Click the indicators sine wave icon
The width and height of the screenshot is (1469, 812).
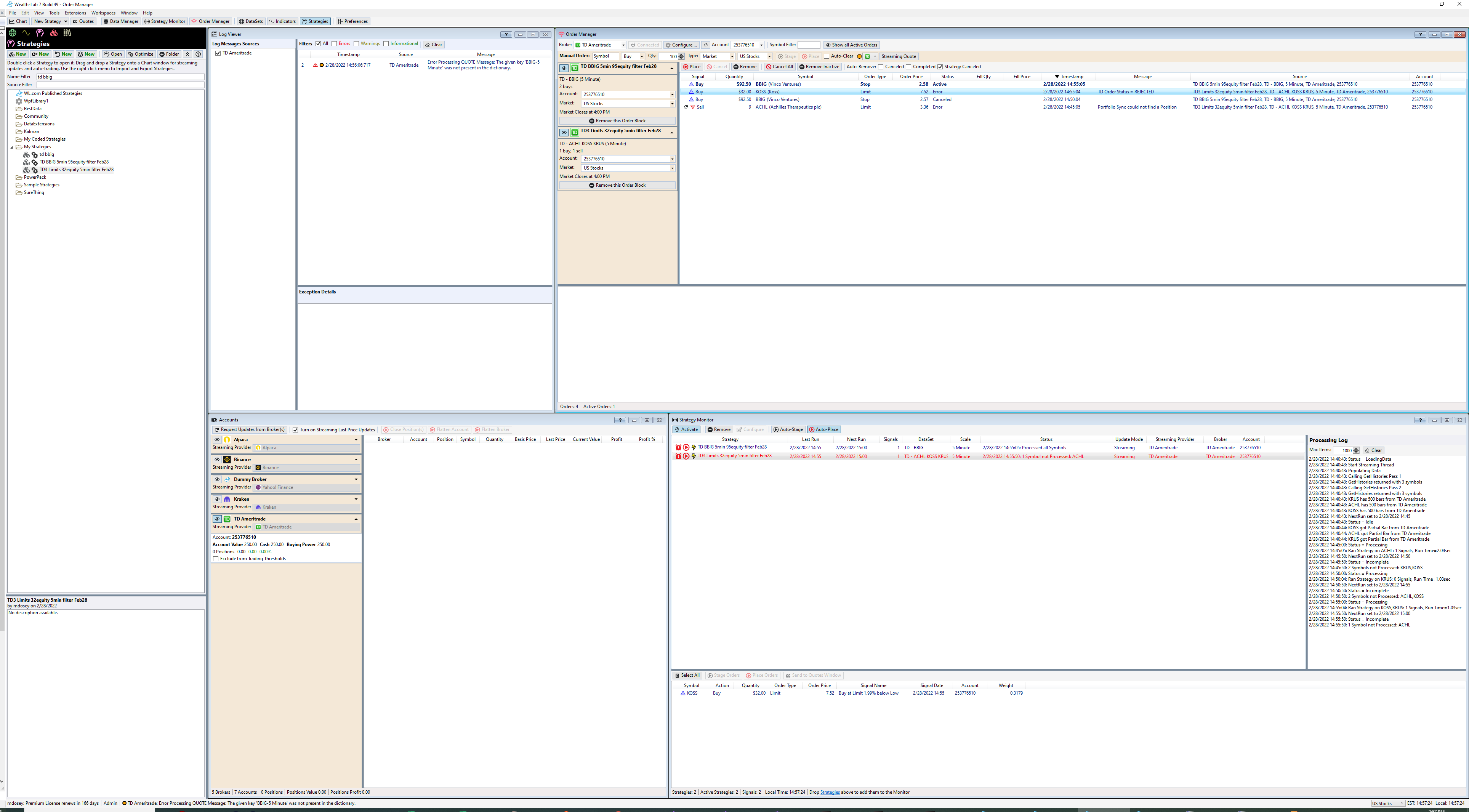26,33
